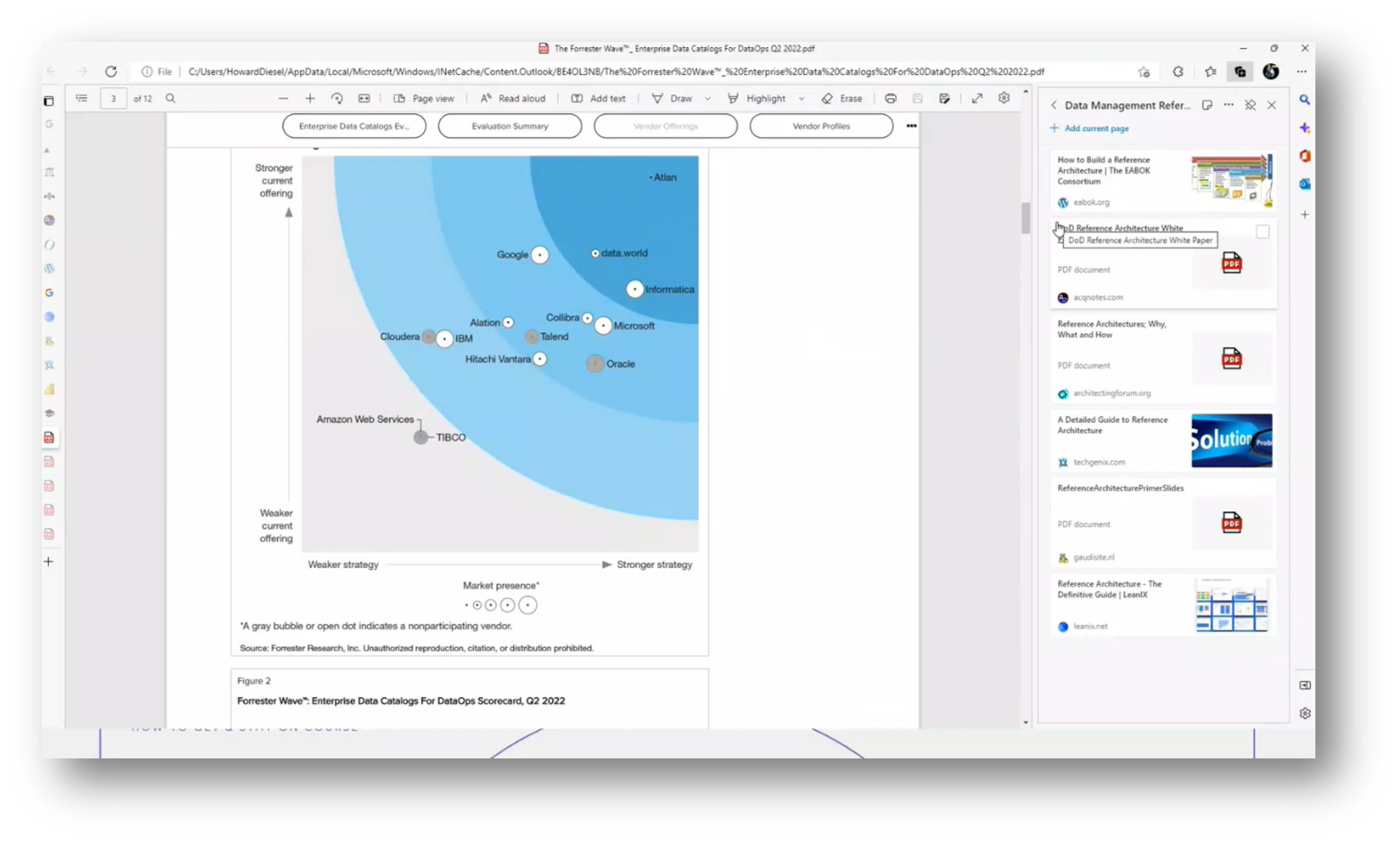Screen dimensions: 1400x843
Task: Click the Save as icon in PDF toolbar
Action: 945,99
